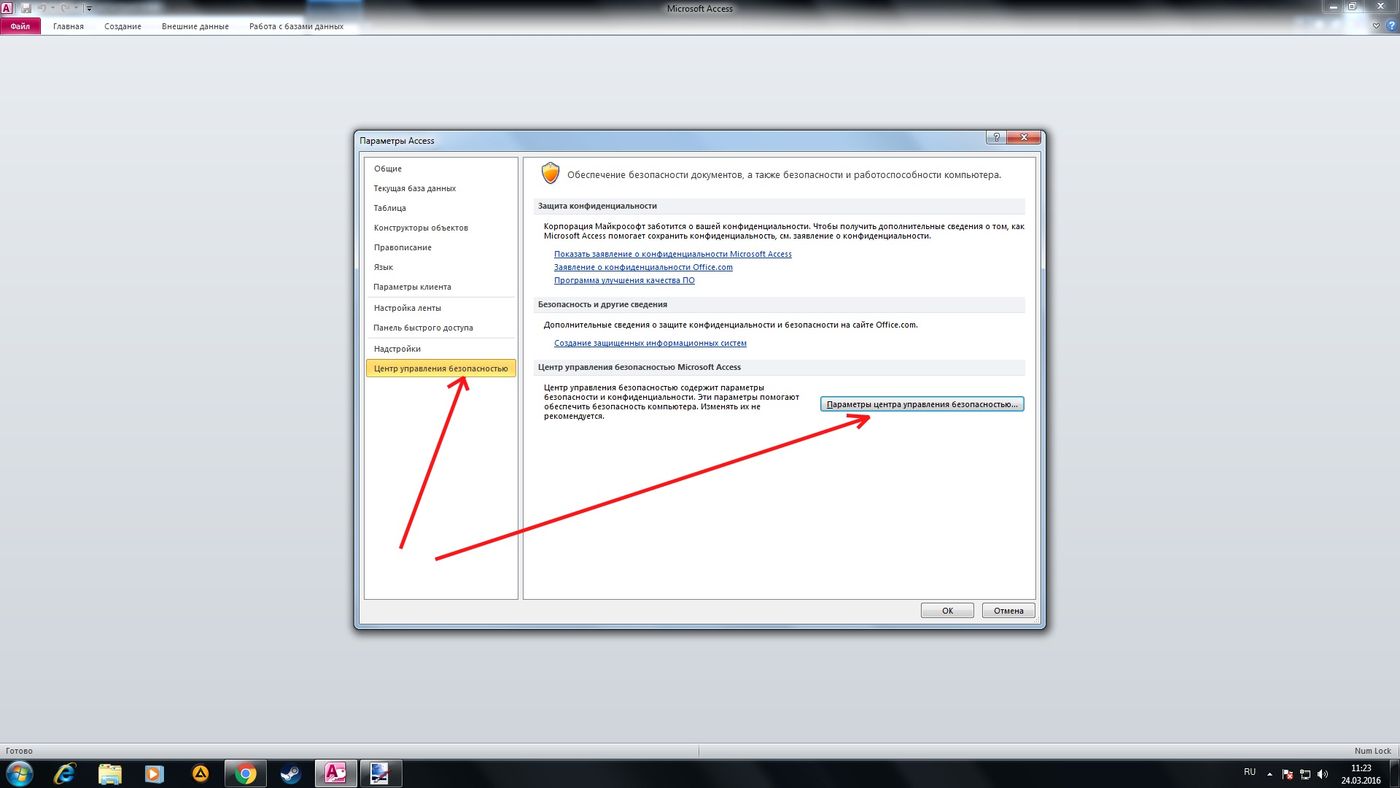The height and width of the screenshot is (788, 1400).
Task: Switch to the Главная ribbon tab
Action: coord(68,26)
